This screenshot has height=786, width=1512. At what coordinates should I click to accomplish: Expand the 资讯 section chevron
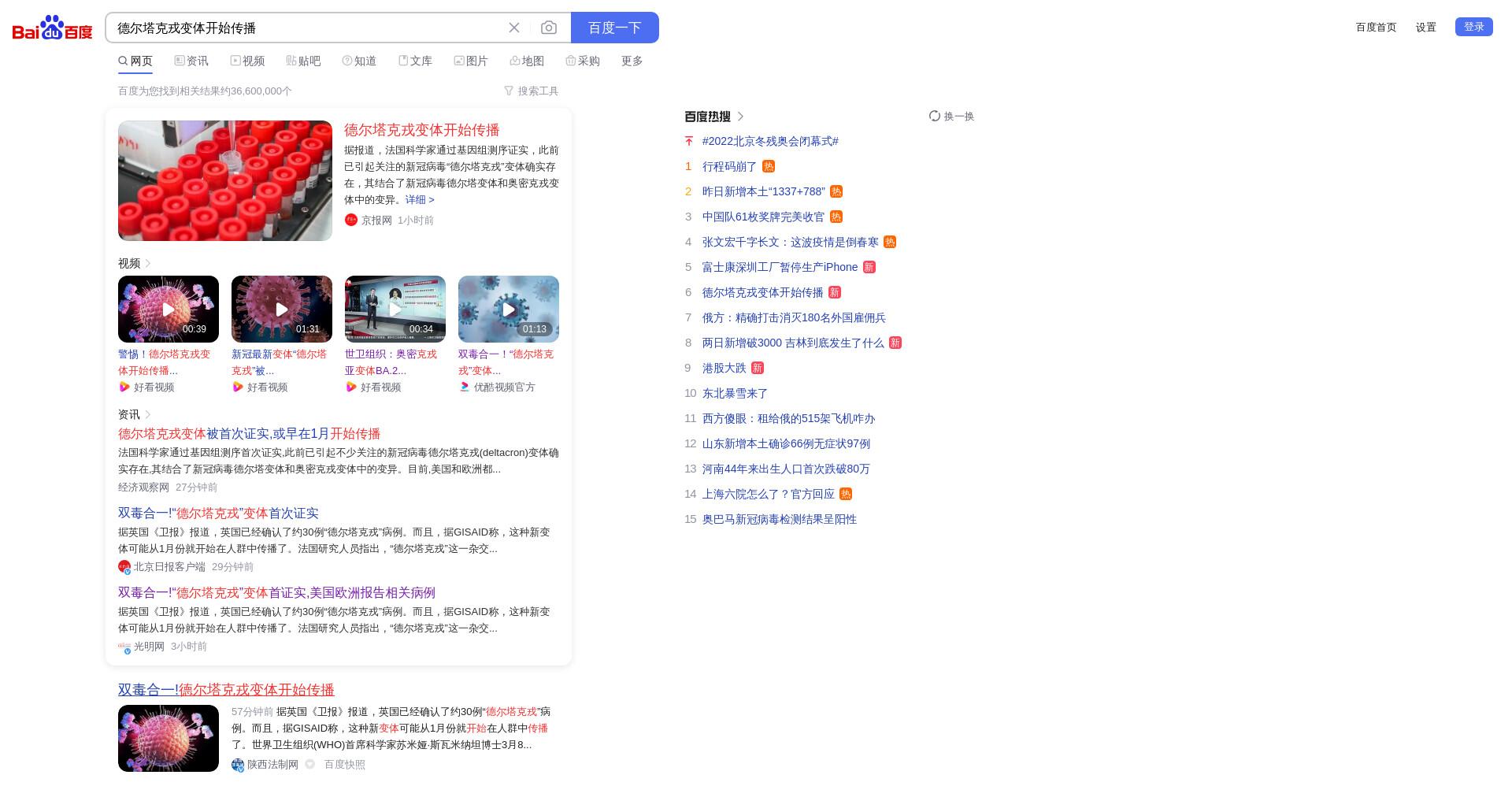coord(148,414)
